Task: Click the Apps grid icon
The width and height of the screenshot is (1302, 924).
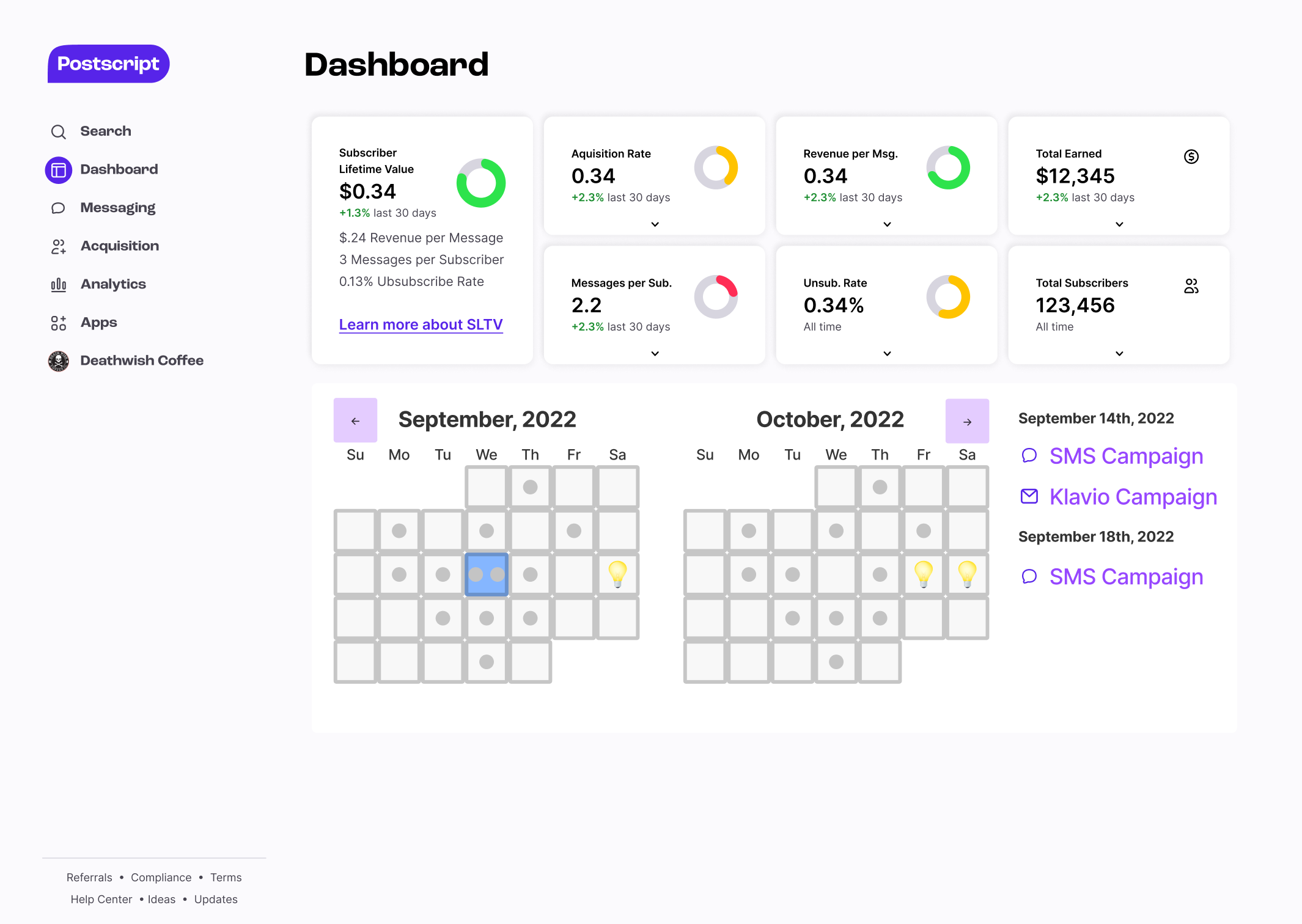Action: pos(59,323)
